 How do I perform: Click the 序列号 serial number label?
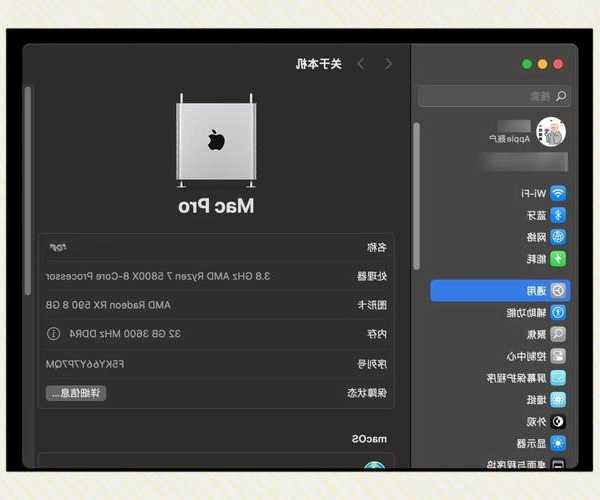[372, 364]
